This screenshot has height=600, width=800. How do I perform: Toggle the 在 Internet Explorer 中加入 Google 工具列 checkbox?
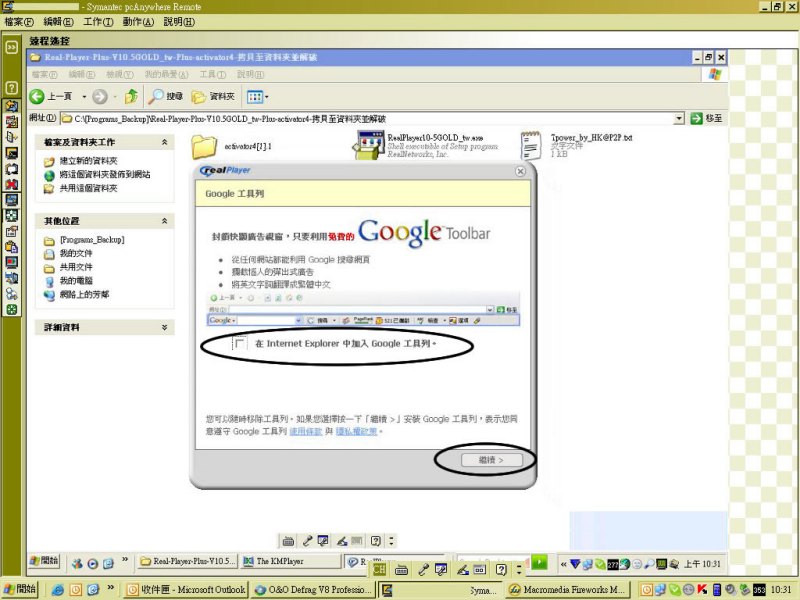239,343
